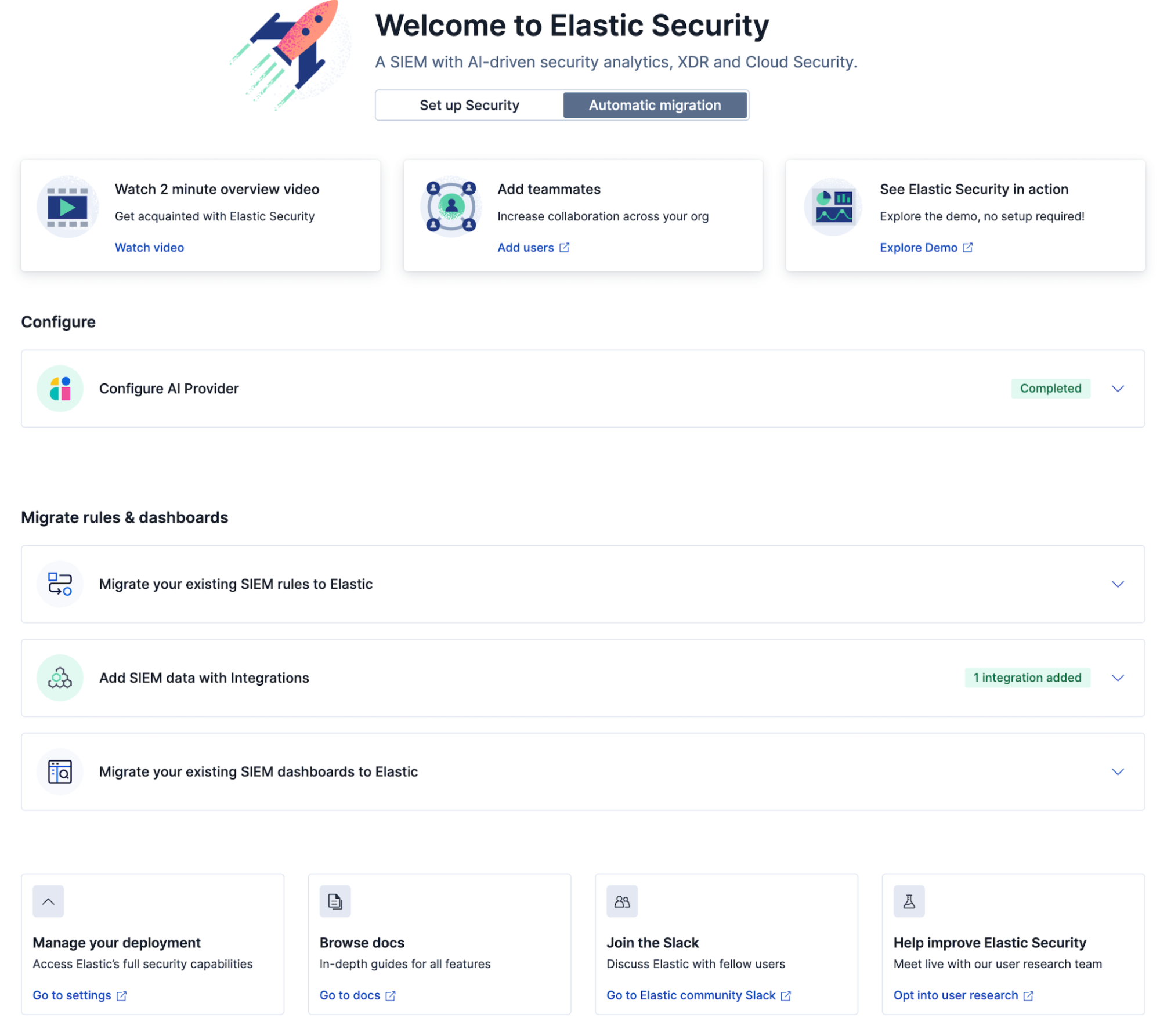This screenshot has height=1036, width=1160.
Task: Expand Migrate your existing SIEM rules chevron
Action: [x=1118, y=584]
